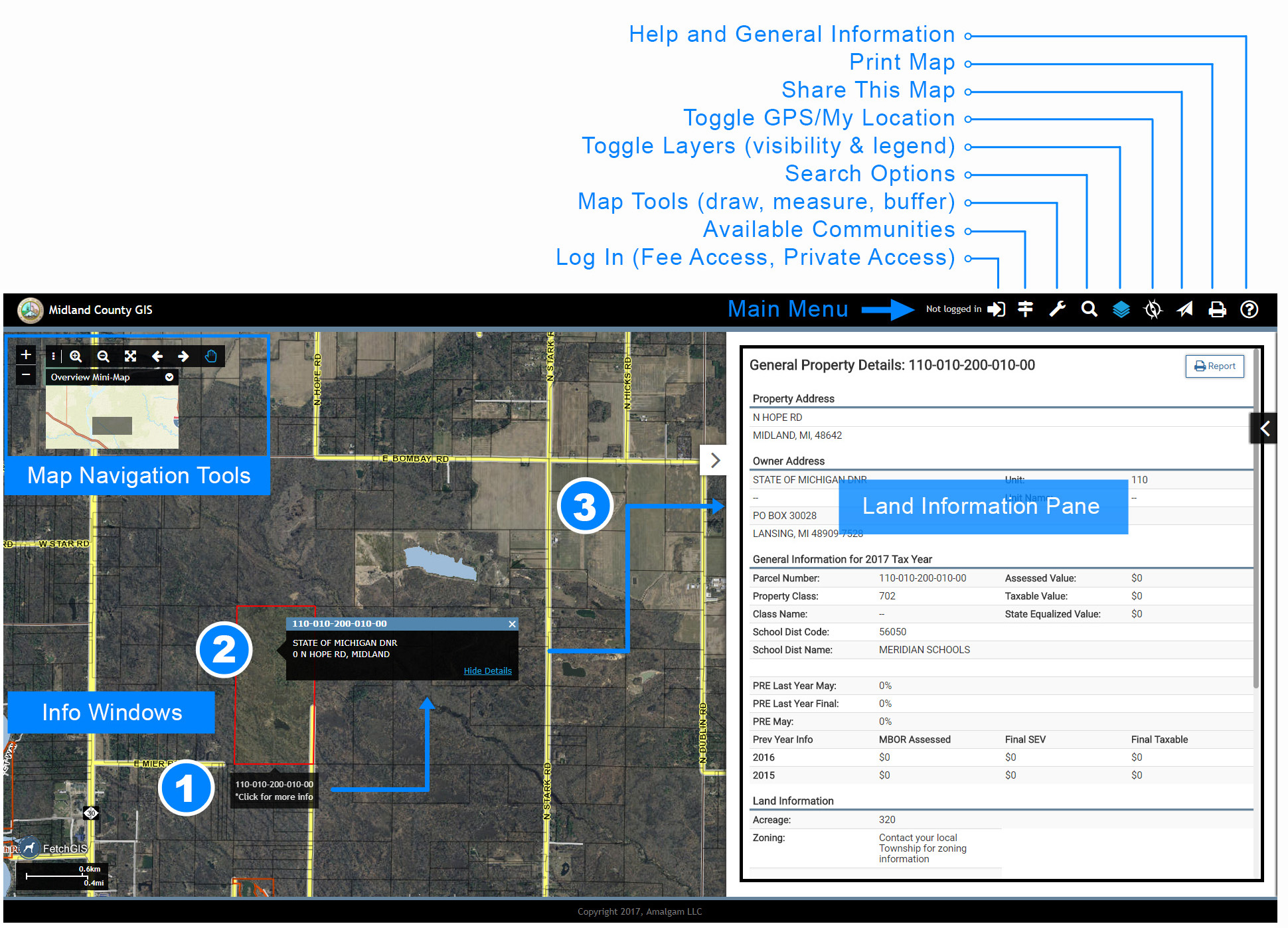Image resolution: width=1288 pixels, height=928 pixels.
Task: Click the three-dot toolbar handle
Action: pyautogui.click(x=53, y=356)
